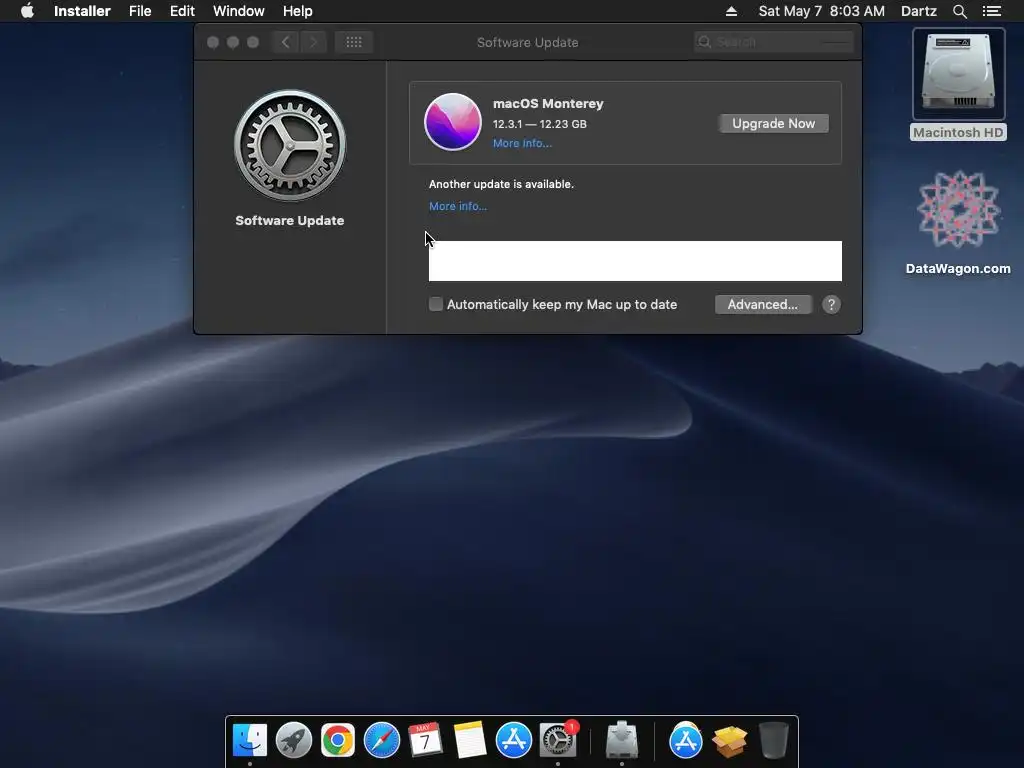Click the macOS Monterey icon

coord(453,122)
